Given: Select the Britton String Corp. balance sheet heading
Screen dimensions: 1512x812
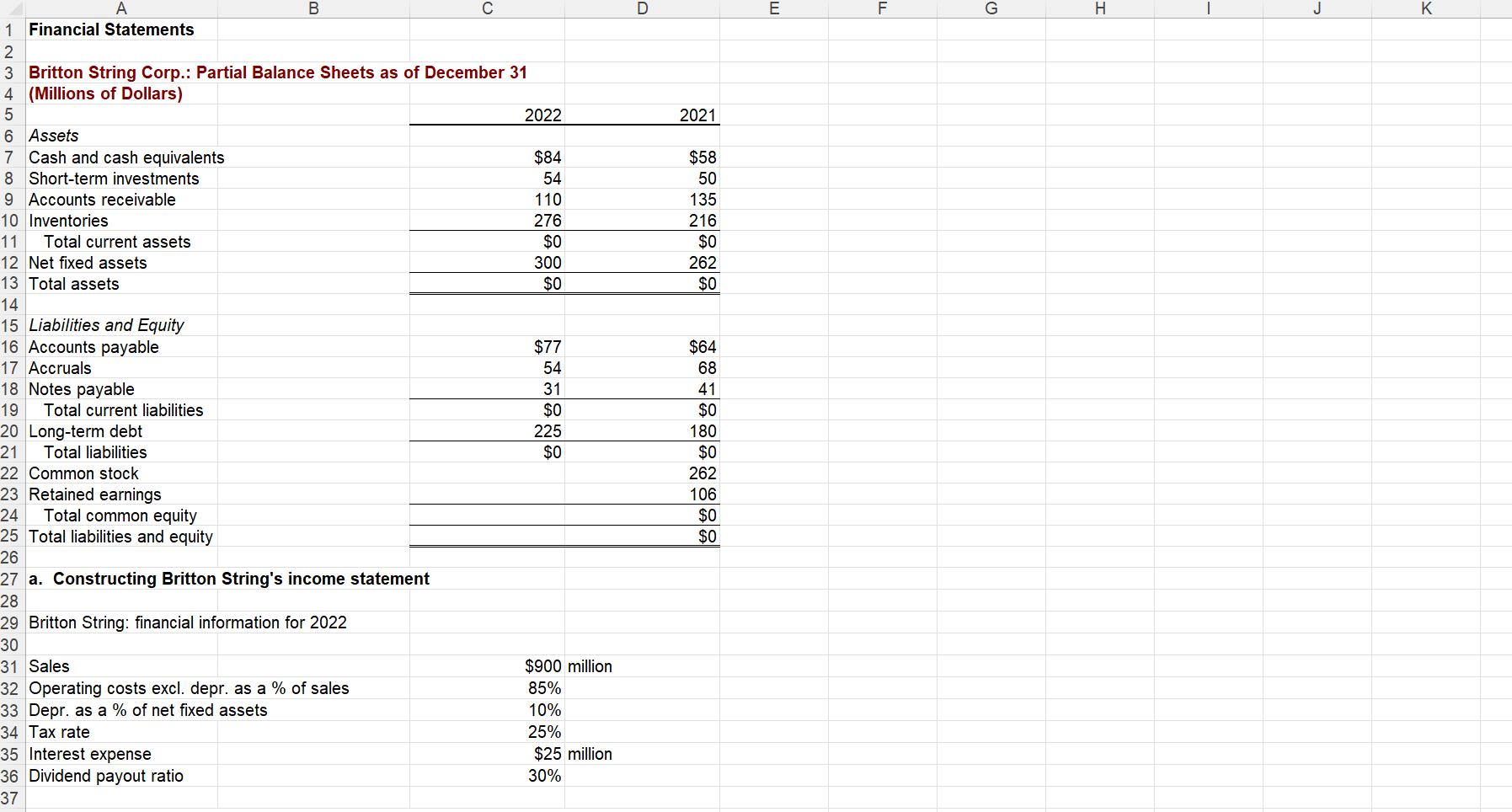Looking at the screenshot, I should [278, 72].
